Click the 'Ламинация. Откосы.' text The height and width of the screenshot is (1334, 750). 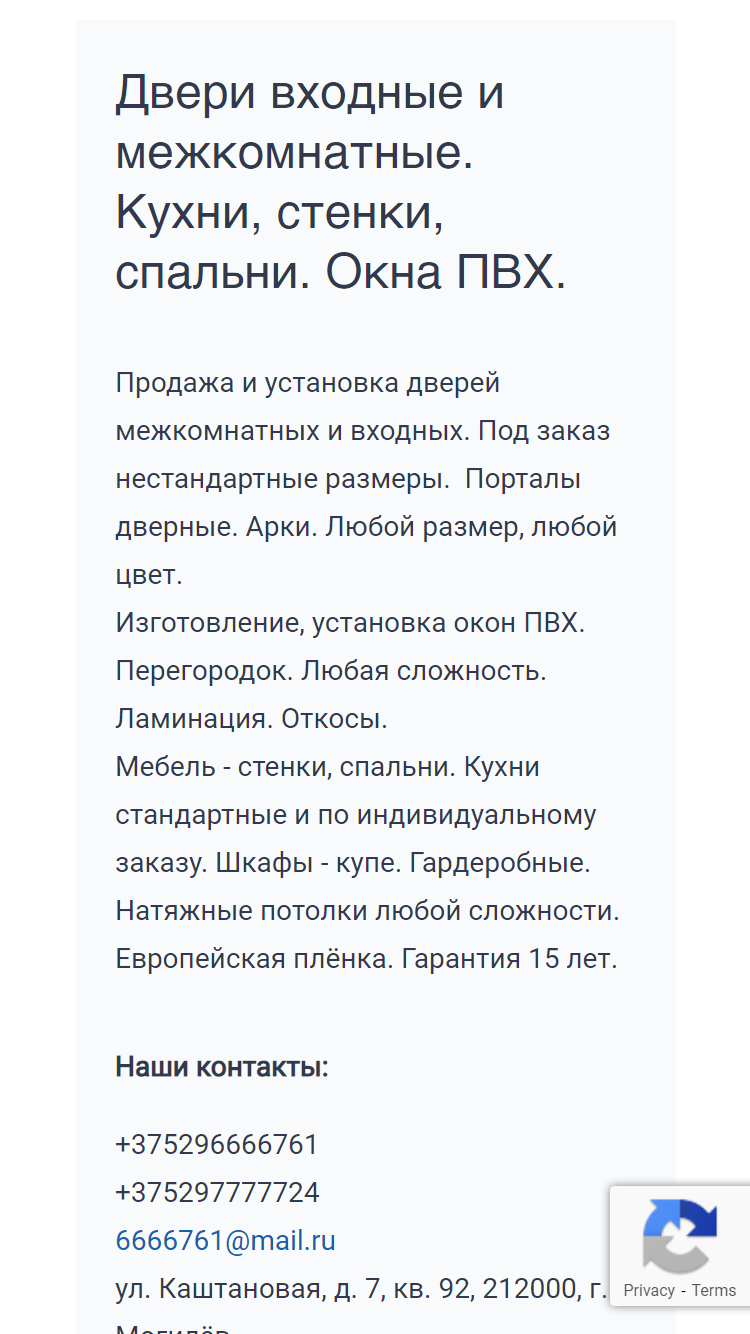251,719
